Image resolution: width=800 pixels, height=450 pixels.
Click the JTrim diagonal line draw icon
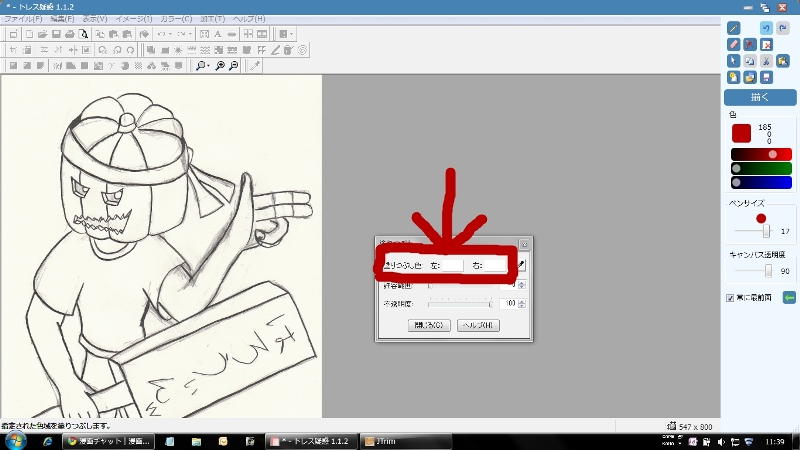275,50
